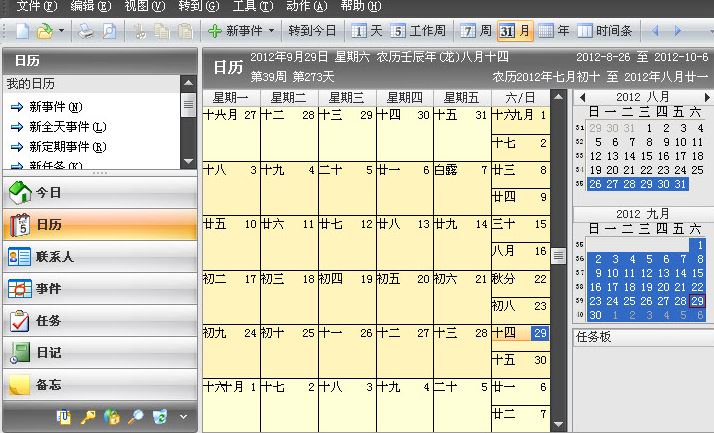714x433 pixels.
Task: Open the 视图(V) menu
Action: (x=145, y=6)
